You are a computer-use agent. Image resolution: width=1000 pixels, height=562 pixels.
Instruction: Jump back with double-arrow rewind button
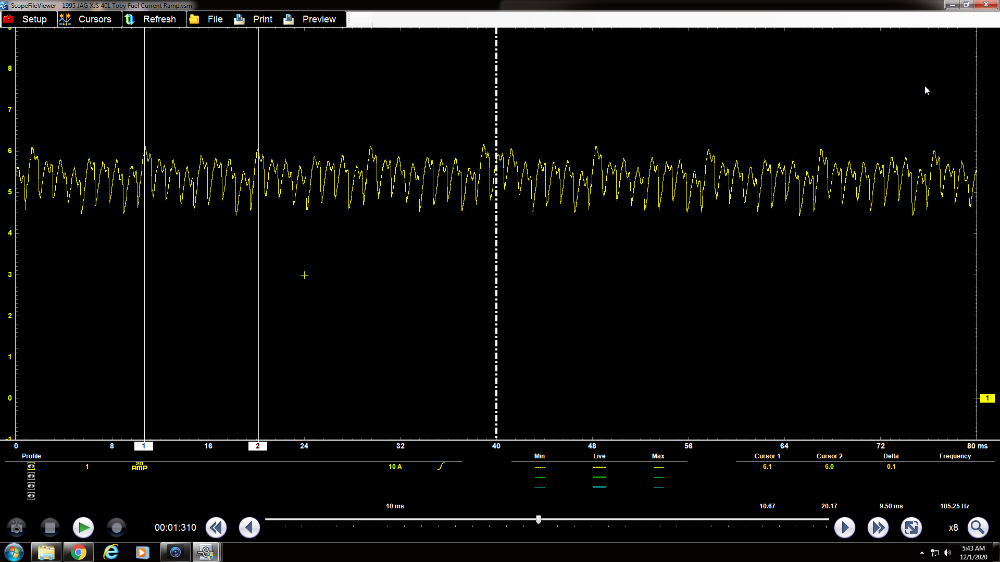pyautogui.click(x=216, y=527)
